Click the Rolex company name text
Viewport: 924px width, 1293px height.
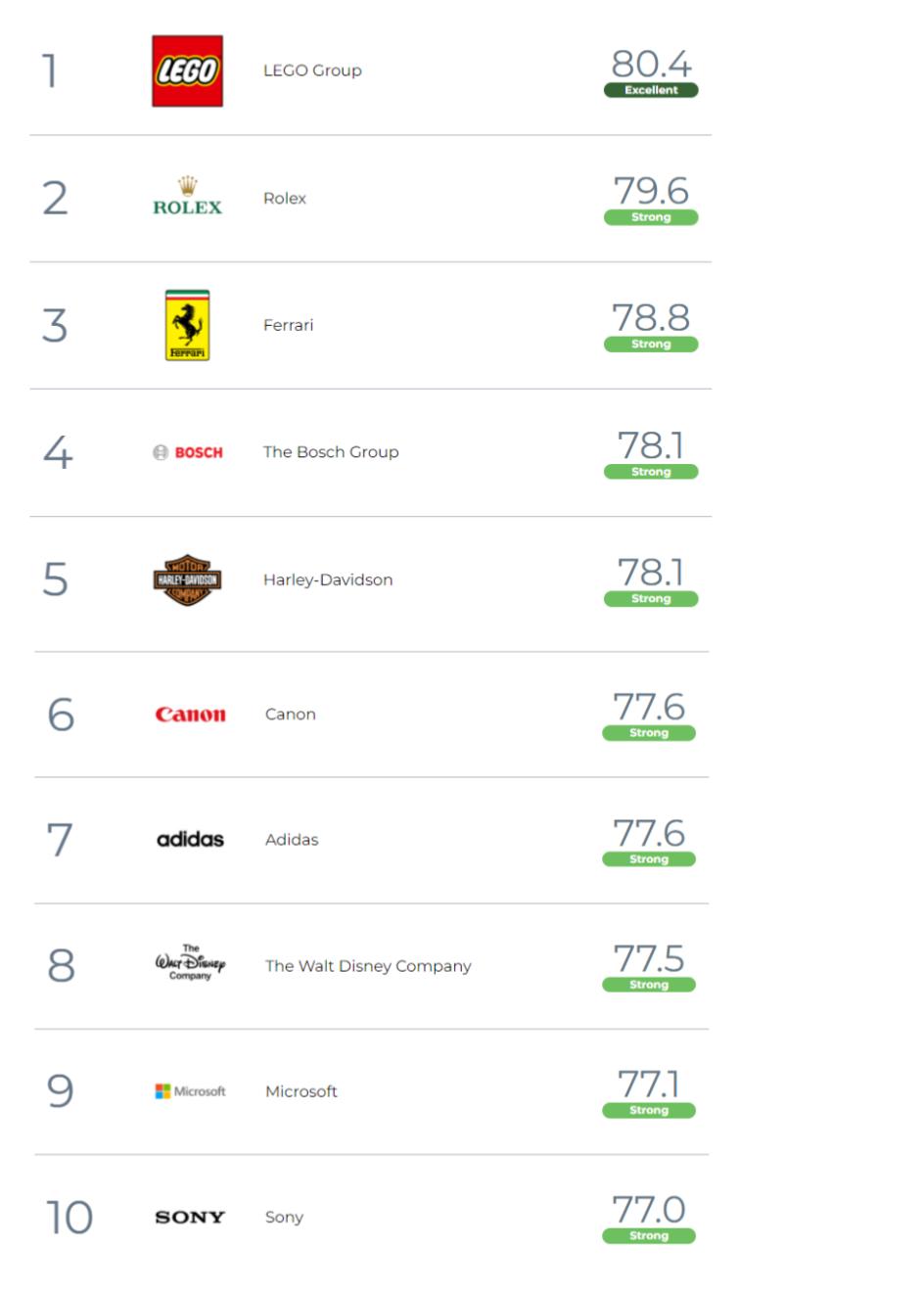285,198
